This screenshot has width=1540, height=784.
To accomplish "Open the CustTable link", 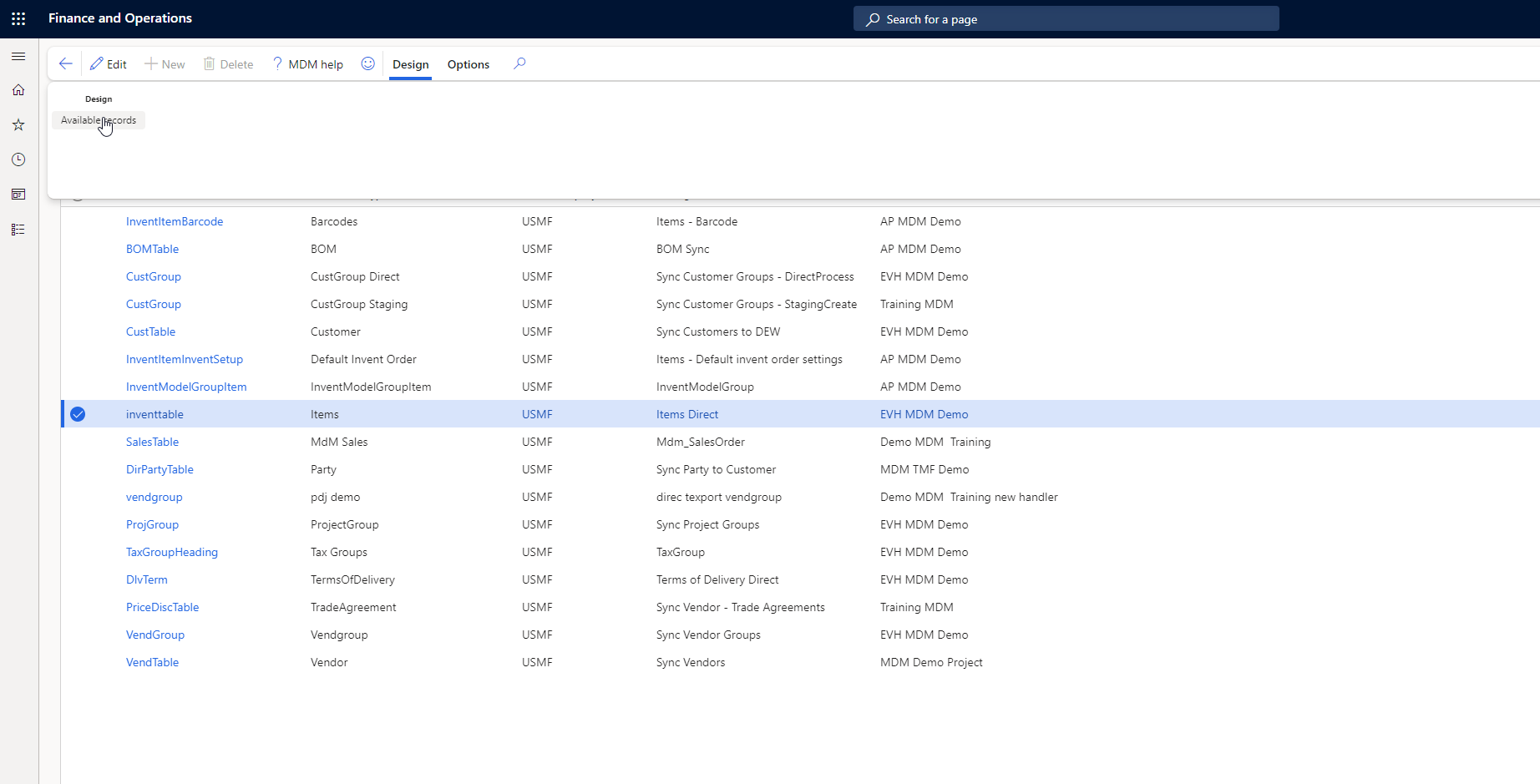I will coord(151,331).
